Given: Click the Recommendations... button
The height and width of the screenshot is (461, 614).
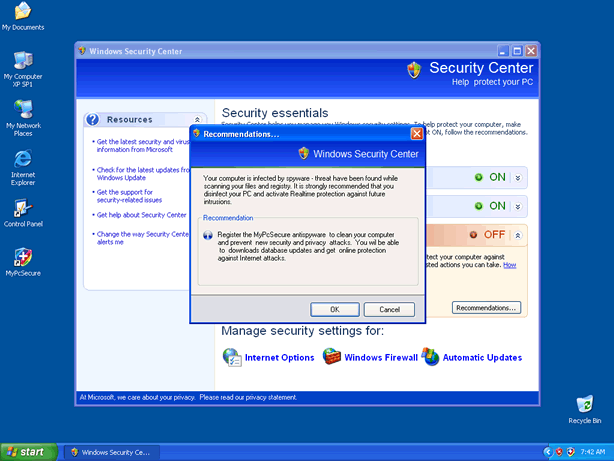Looking at the screenshot, I should [486, 308].
